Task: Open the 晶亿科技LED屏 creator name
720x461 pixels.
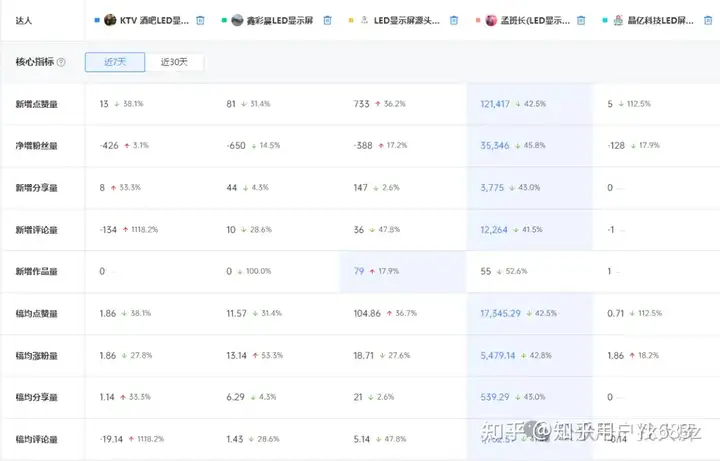Action: [x=660, y=20]
